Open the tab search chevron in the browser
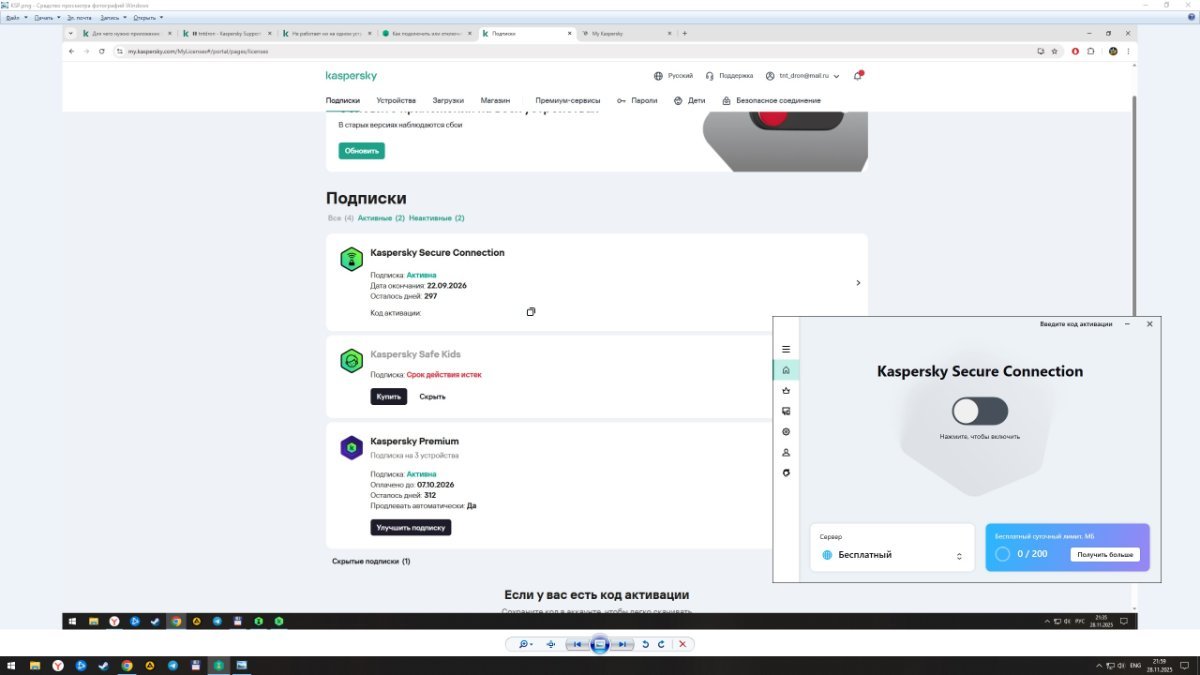Screen dimensions: 1200x675 [70, 33]
